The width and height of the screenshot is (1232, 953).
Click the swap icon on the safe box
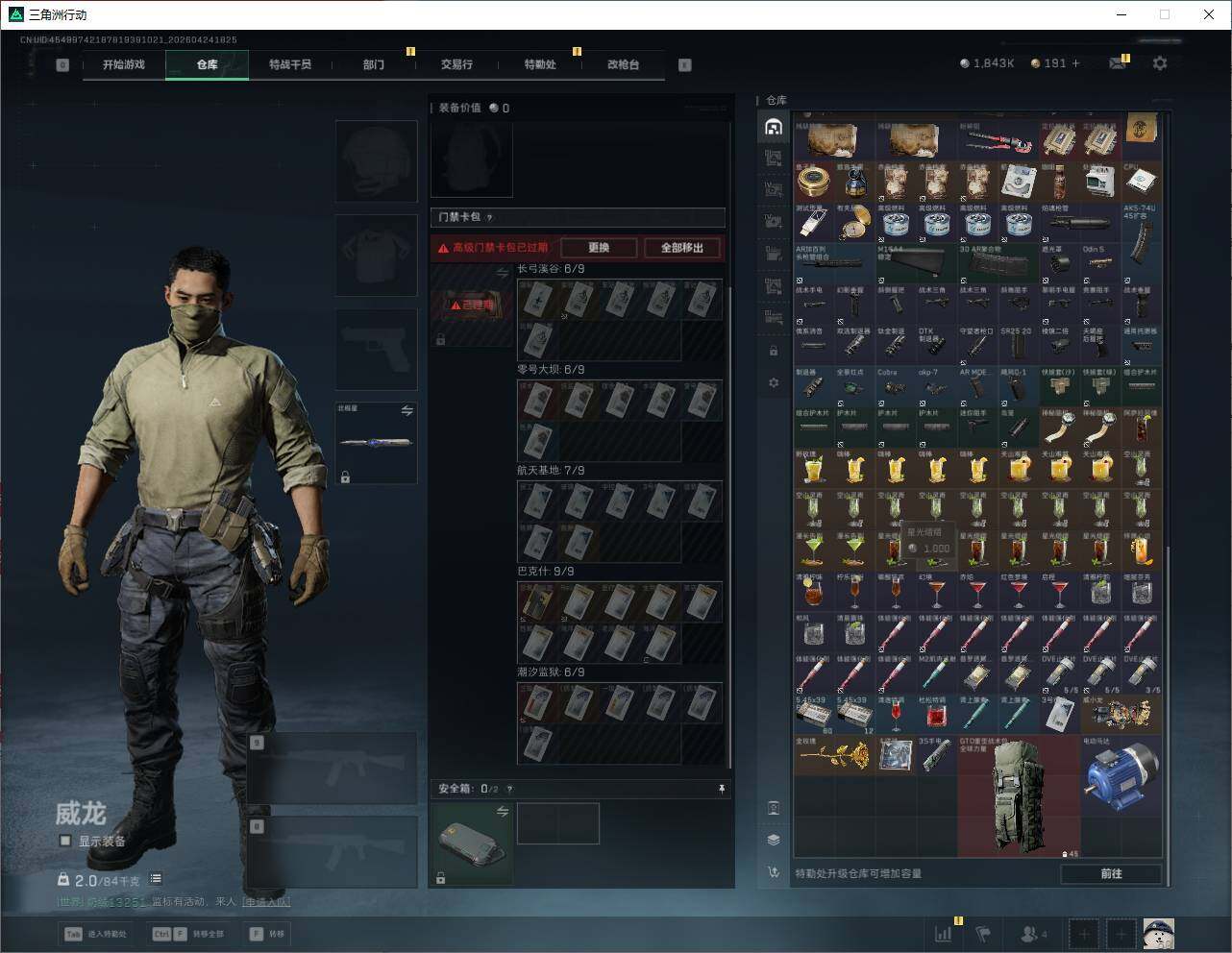[502, 813]
